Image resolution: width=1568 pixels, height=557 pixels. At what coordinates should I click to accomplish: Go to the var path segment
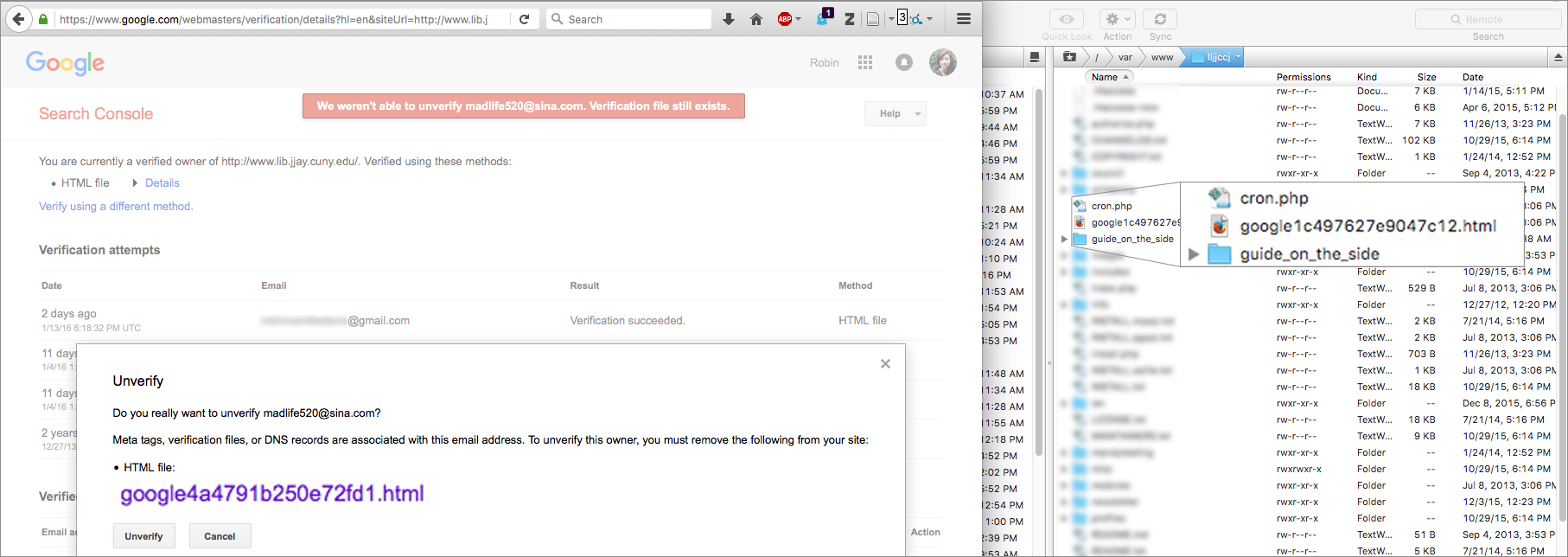click(1125, 57)
